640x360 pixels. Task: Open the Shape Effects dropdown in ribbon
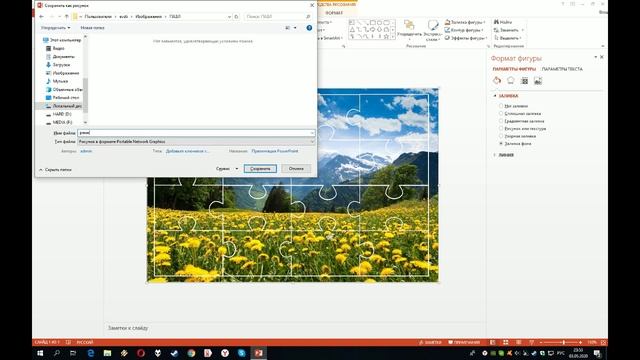pyautogui.click(x=465, y=38)
